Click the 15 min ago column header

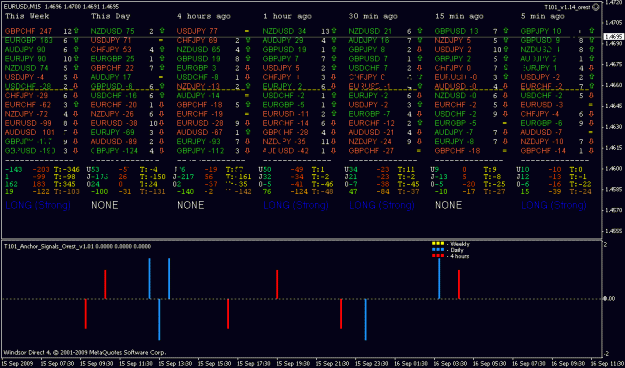(x=459, y=17)
